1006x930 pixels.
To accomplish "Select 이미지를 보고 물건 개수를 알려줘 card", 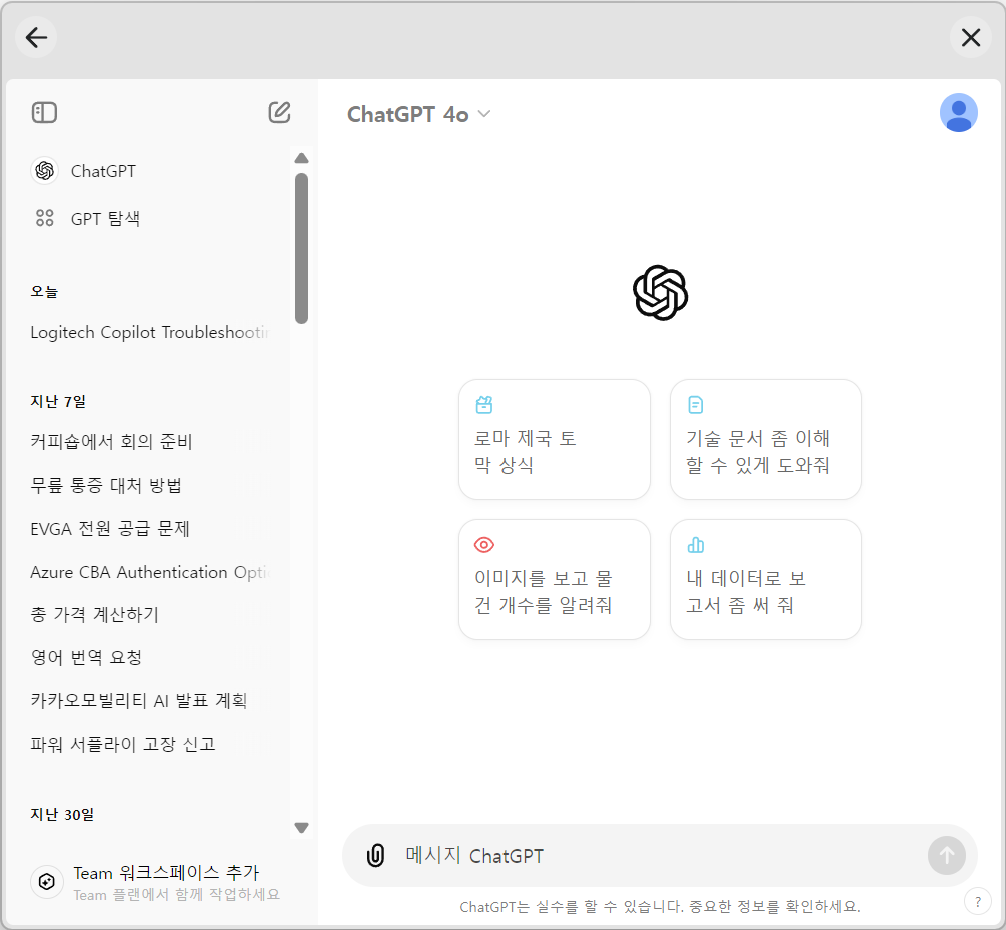I will 554,579.
